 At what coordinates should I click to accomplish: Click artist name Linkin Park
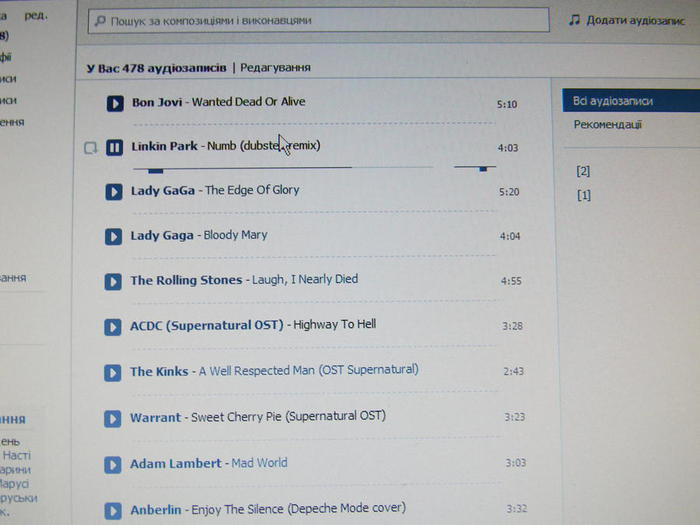click(x=164, y=146)
